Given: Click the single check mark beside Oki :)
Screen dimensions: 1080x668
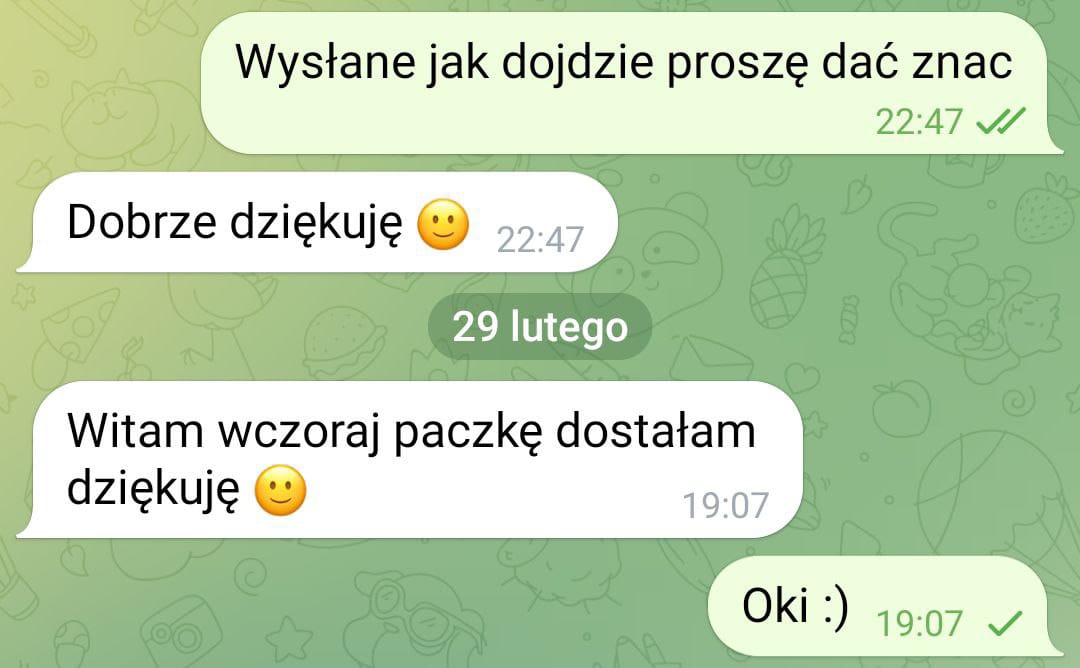Looking at the screenshot, I should click(1005, 624).
